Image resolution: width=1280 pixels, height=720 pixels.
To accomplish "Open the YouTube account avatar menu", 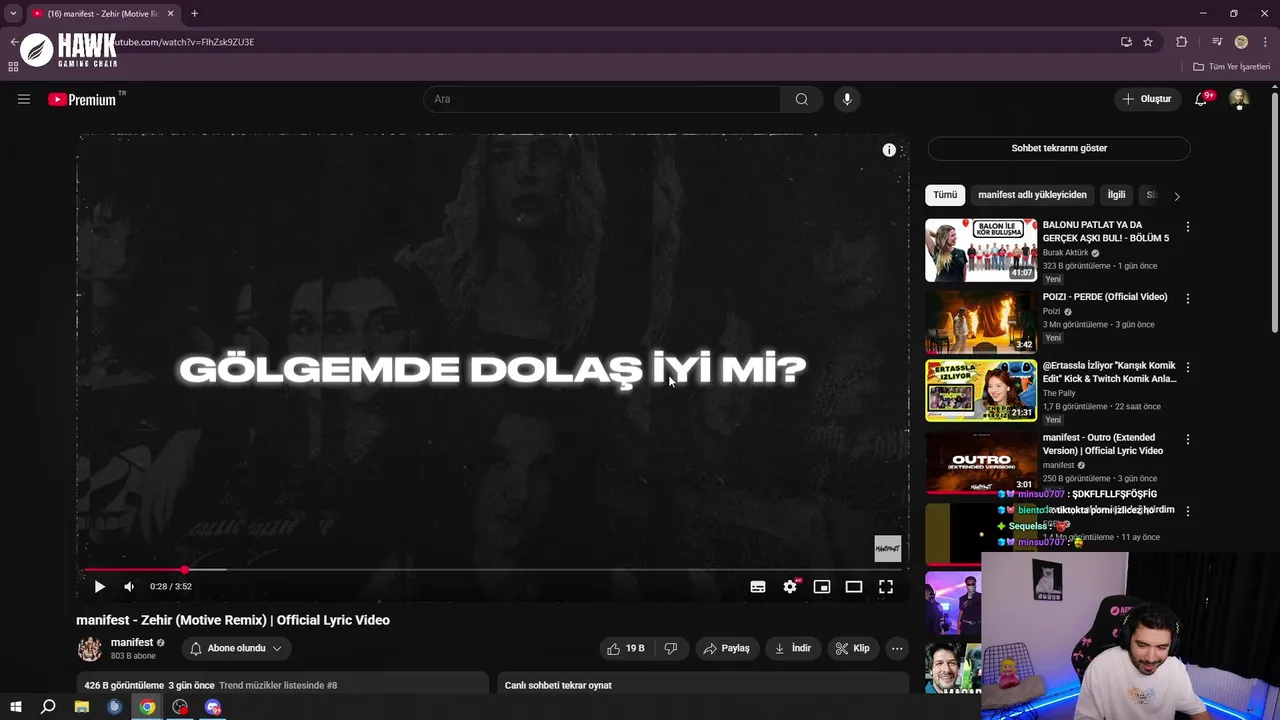I will 1239,99.
